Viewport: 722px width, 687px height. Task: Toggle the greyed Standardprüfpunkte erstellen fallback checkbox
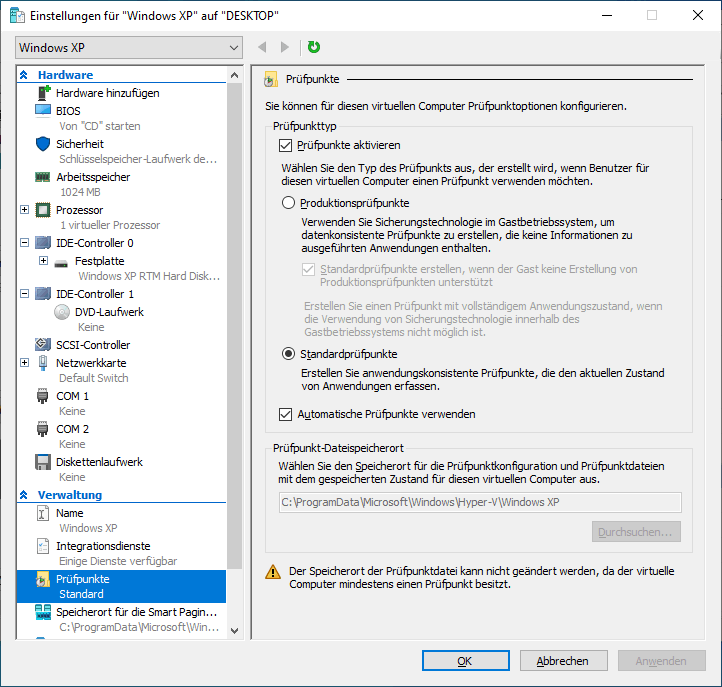308,269
